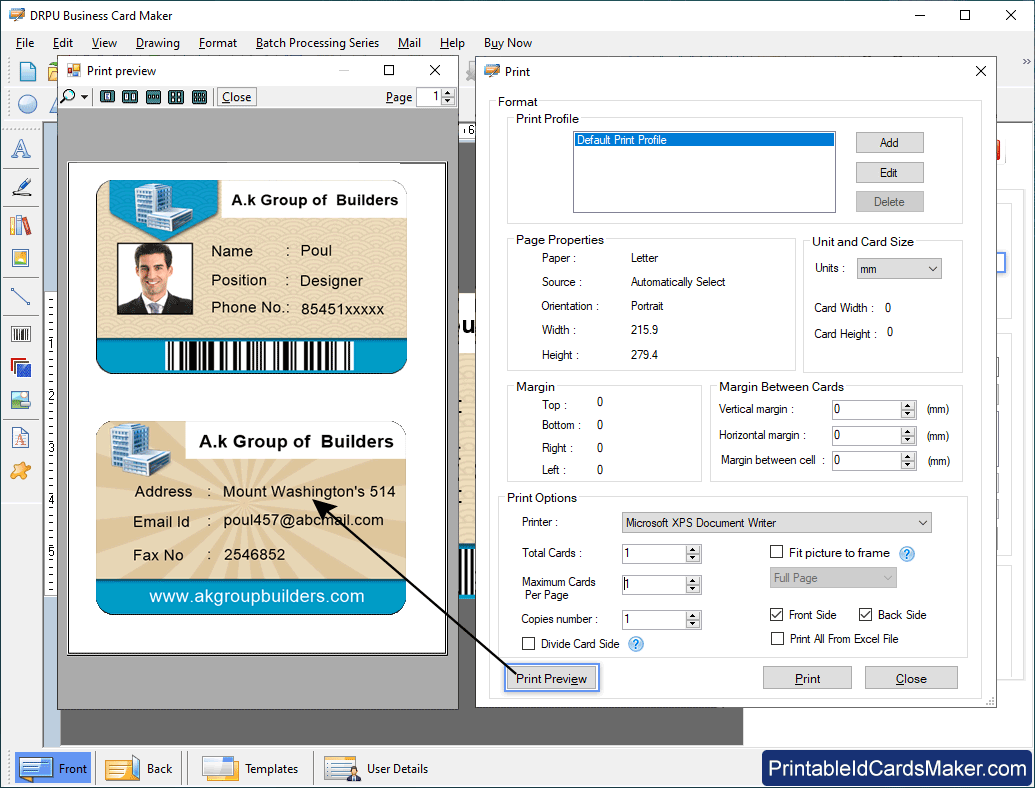The width and height of the screenshot is (1035, 788).
Task: Open the Library books tool
Action: click(x=21, y=225)
